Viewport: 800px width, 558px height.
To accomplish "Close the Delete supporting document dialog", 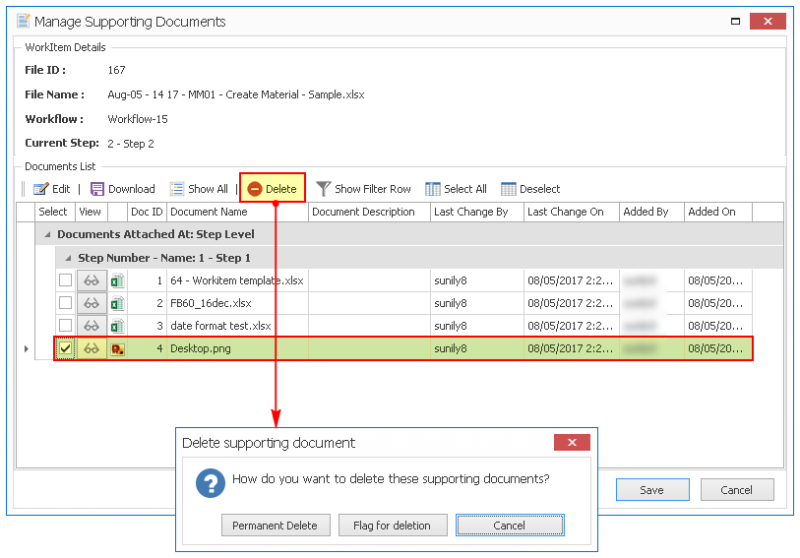I will click(571, 443).
